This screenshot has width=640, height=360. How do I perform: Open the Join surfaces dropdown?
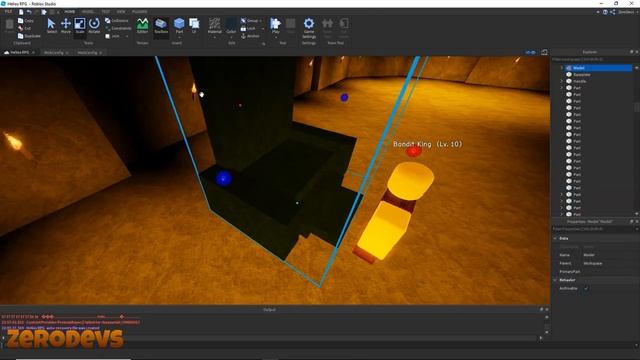pos(127,36)
